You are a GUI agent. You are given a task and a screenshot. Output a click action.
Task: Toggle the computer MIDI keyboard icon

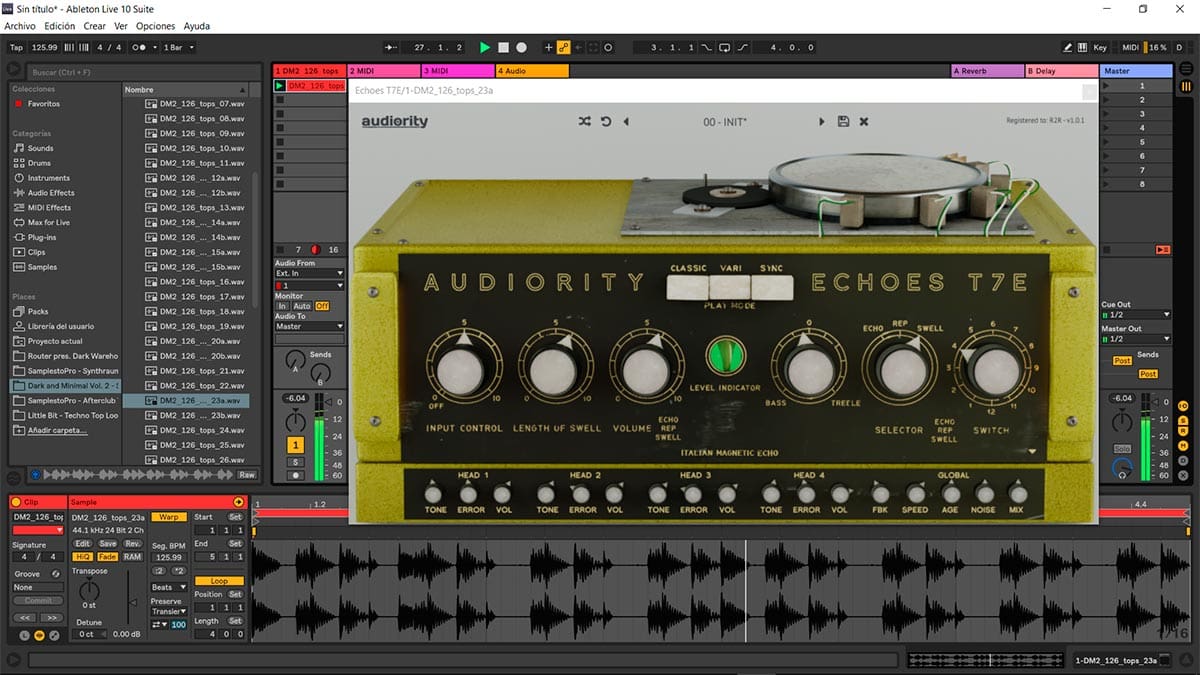pyautogui.click(x=1083, y=47)
